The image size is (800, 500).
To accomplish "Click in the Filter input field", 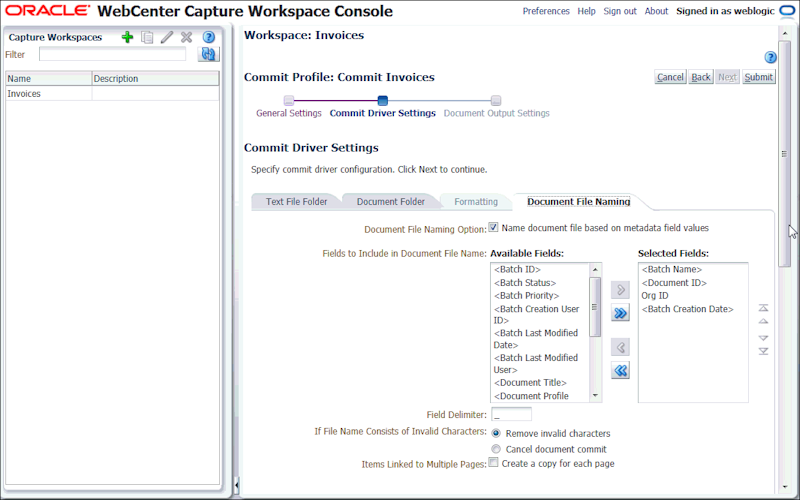I will click(x=112, y=54).
